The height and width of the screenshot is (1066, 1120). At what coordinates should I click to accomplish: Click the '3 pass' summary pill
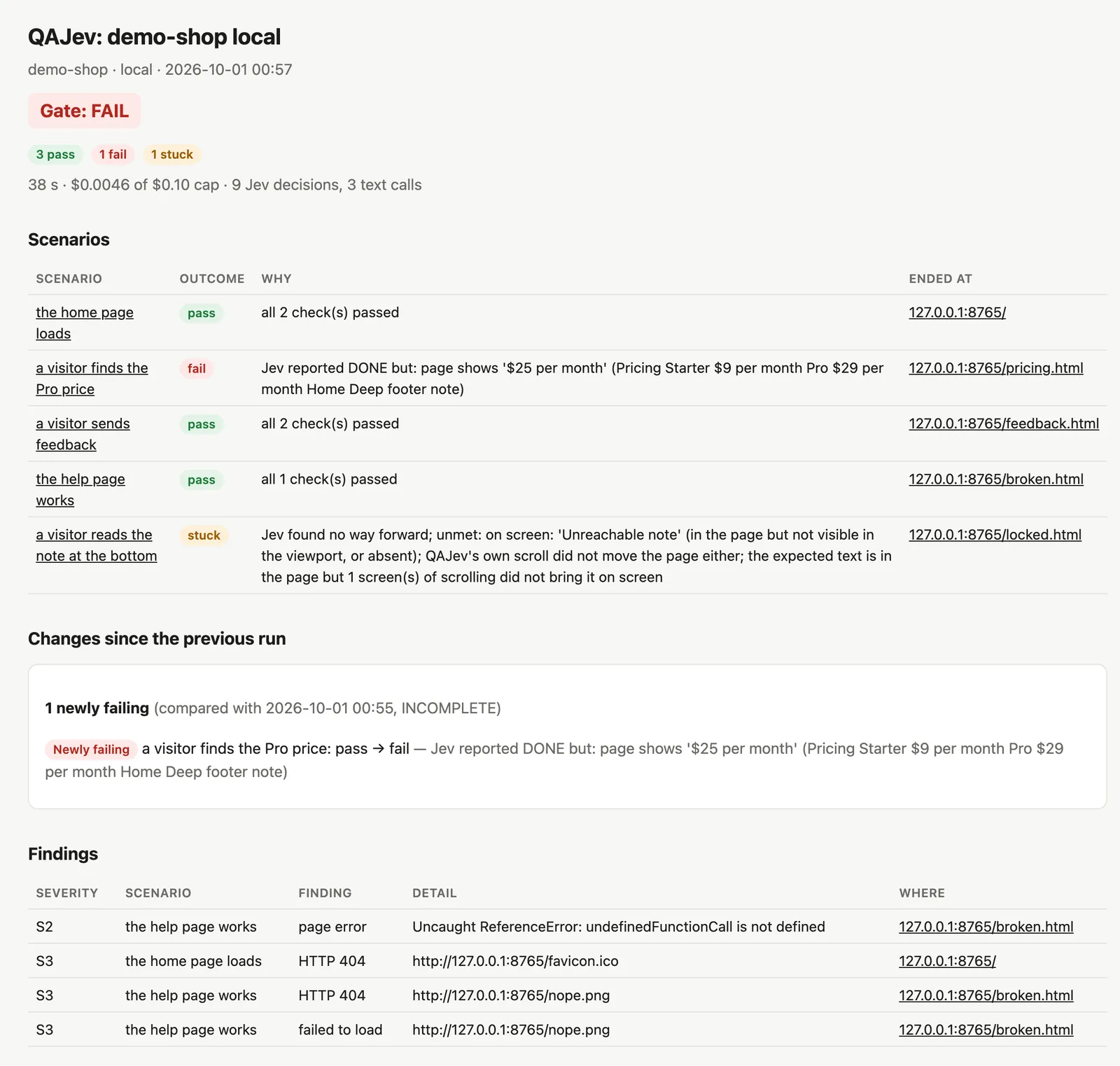(x=55, y=155)
